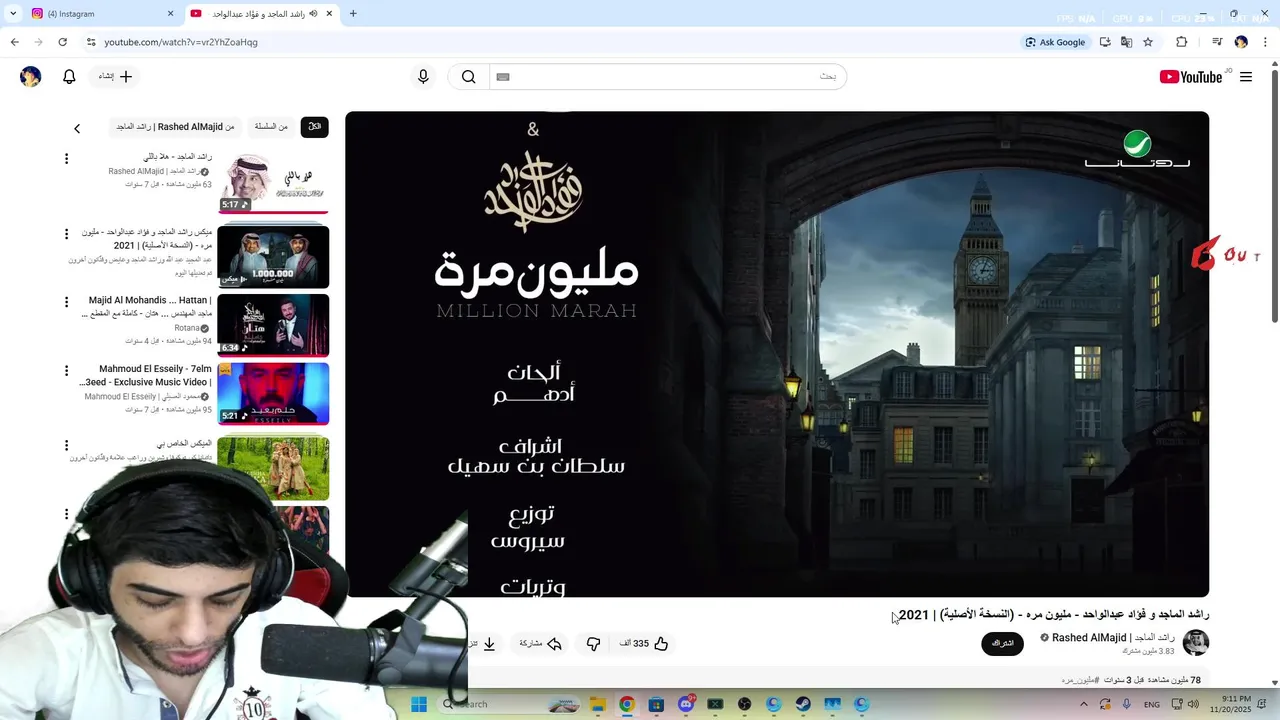Open Chrome media controls icon
1280x720 pixels.
pyautogui.click(x=1217, y=42)
